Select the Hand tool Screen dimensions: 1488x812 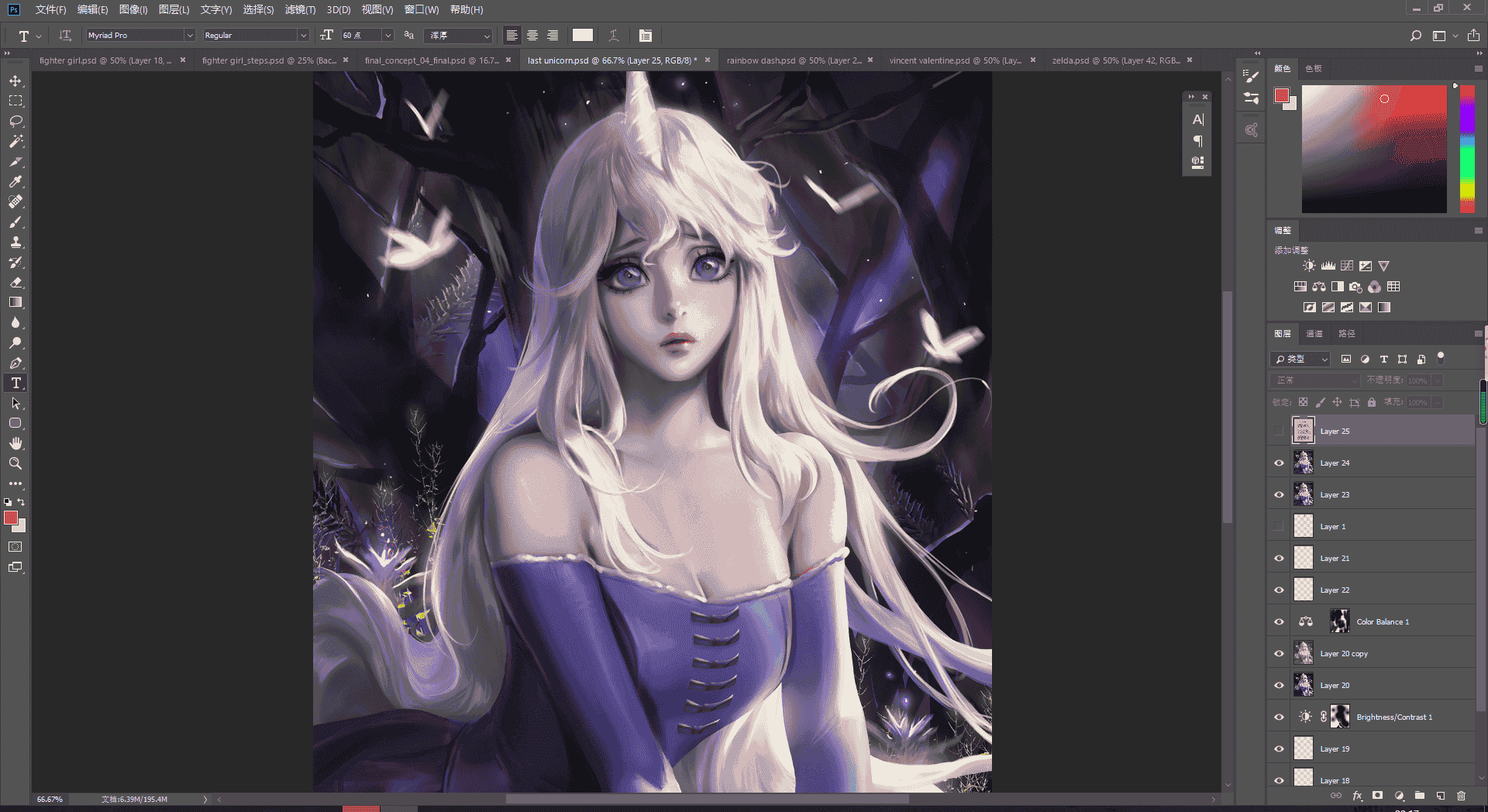(15, 443)
